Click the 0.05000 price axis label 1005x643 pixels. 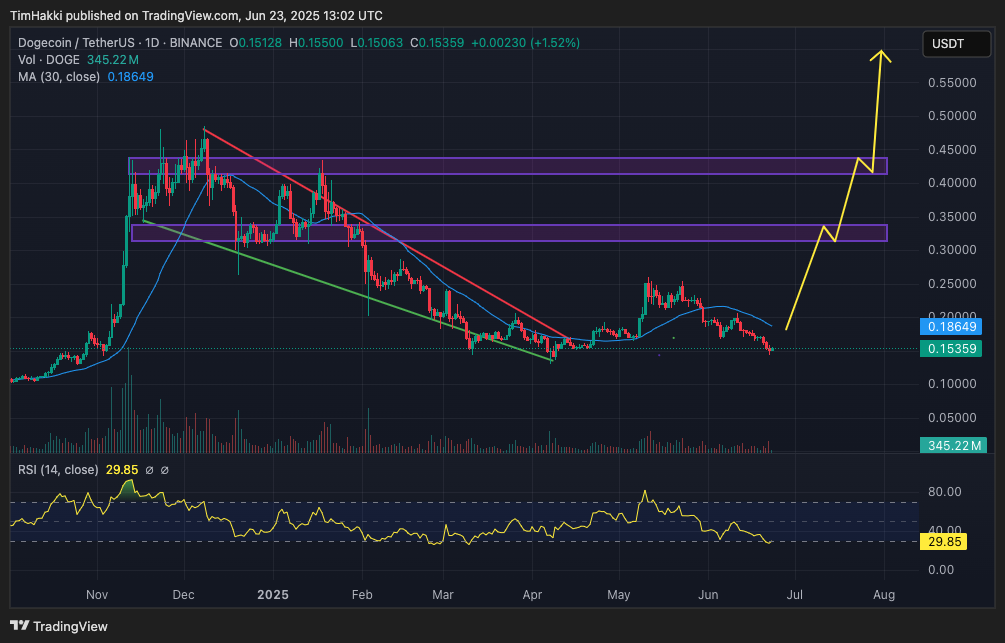click(952, 418)
